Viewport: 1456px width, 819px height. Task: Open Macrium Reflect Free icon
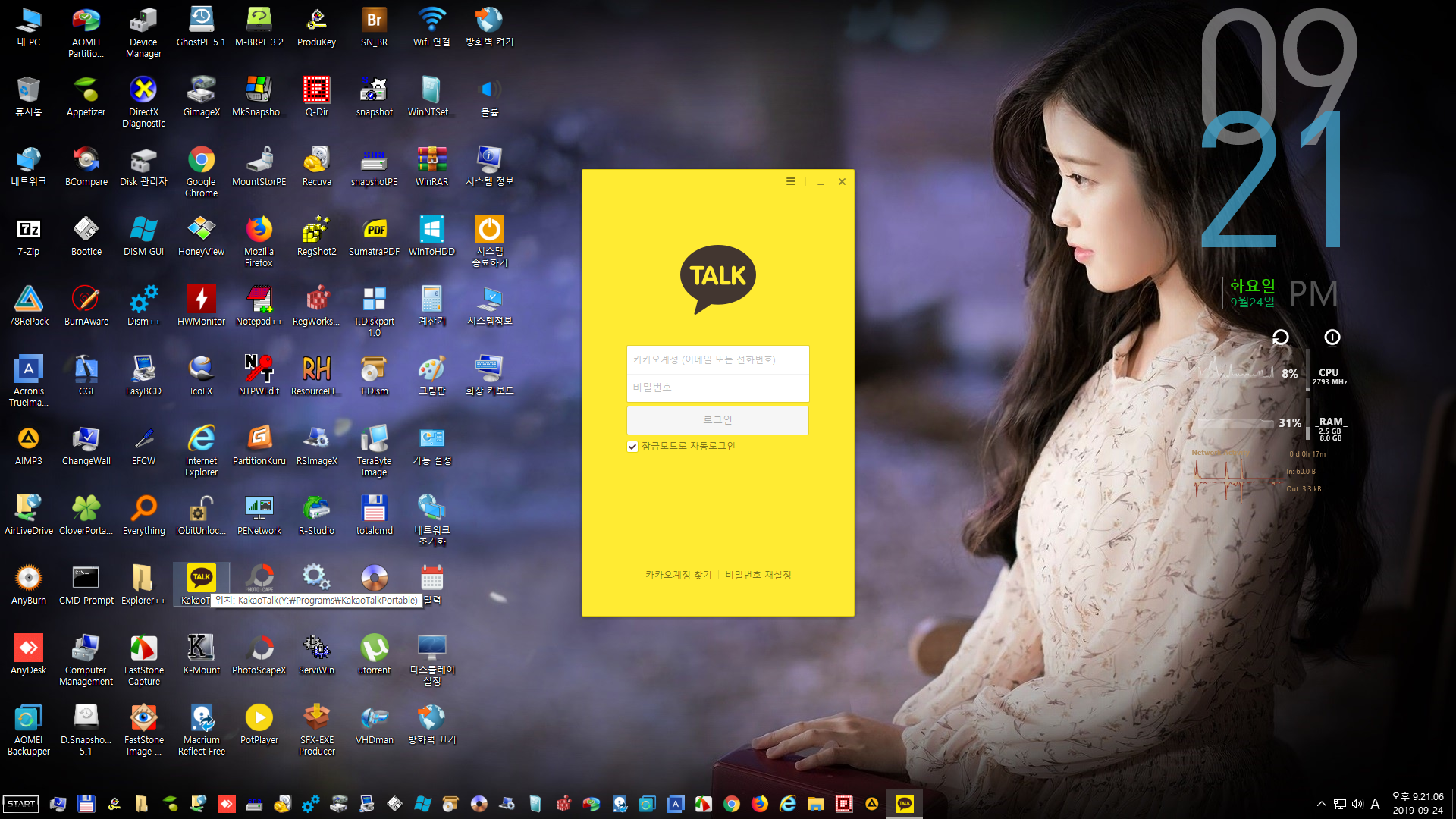201,730
